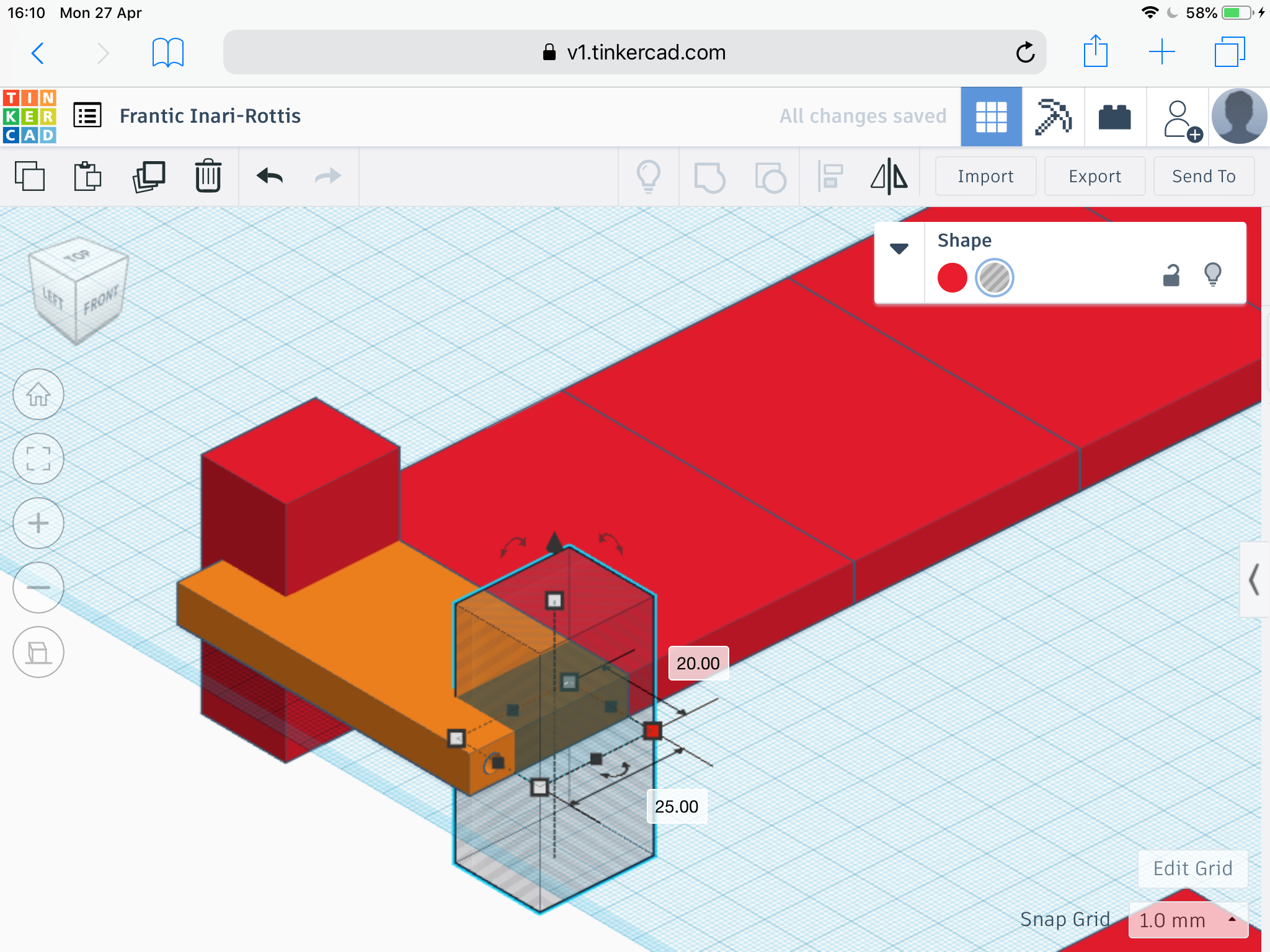
Task: Click the Tinkercad logo
Action: (30, 117)
